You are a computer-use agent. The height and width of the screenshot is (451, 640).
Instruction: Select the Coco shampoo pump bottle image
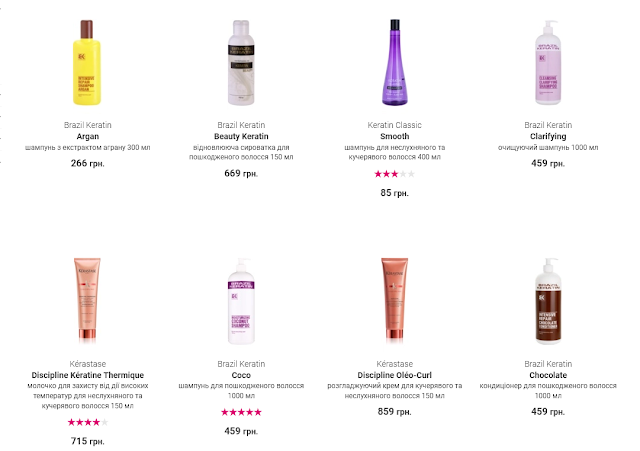241,301
